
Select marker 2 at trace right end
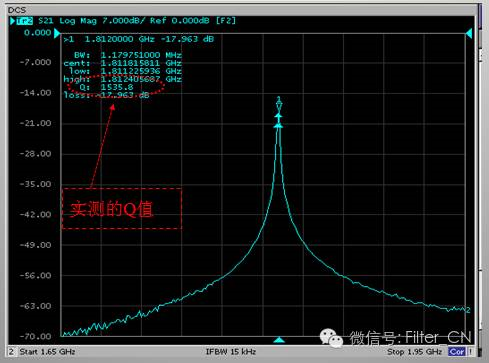(468, 310)
